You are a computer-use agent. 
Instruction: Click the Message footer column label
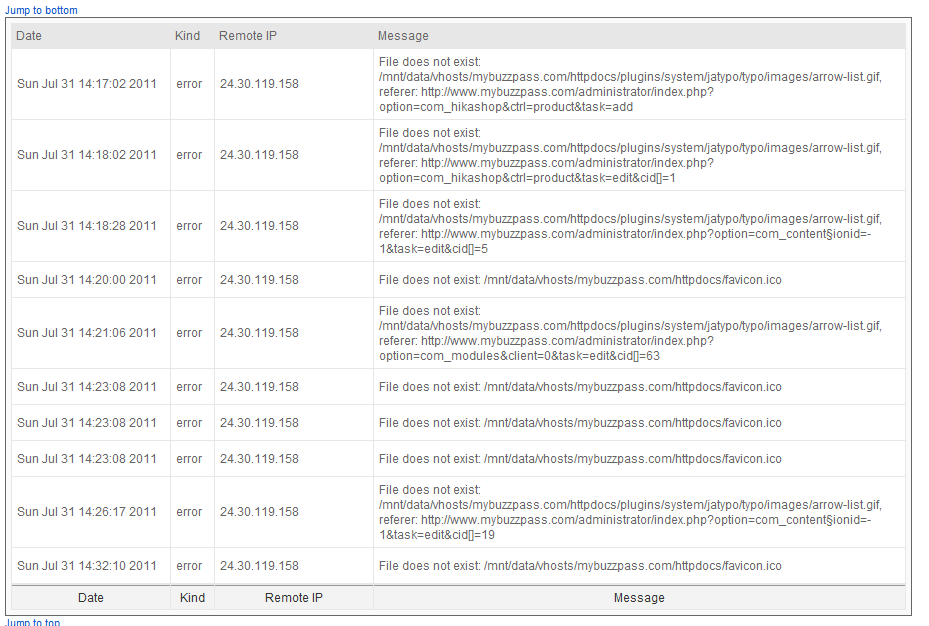639,598
